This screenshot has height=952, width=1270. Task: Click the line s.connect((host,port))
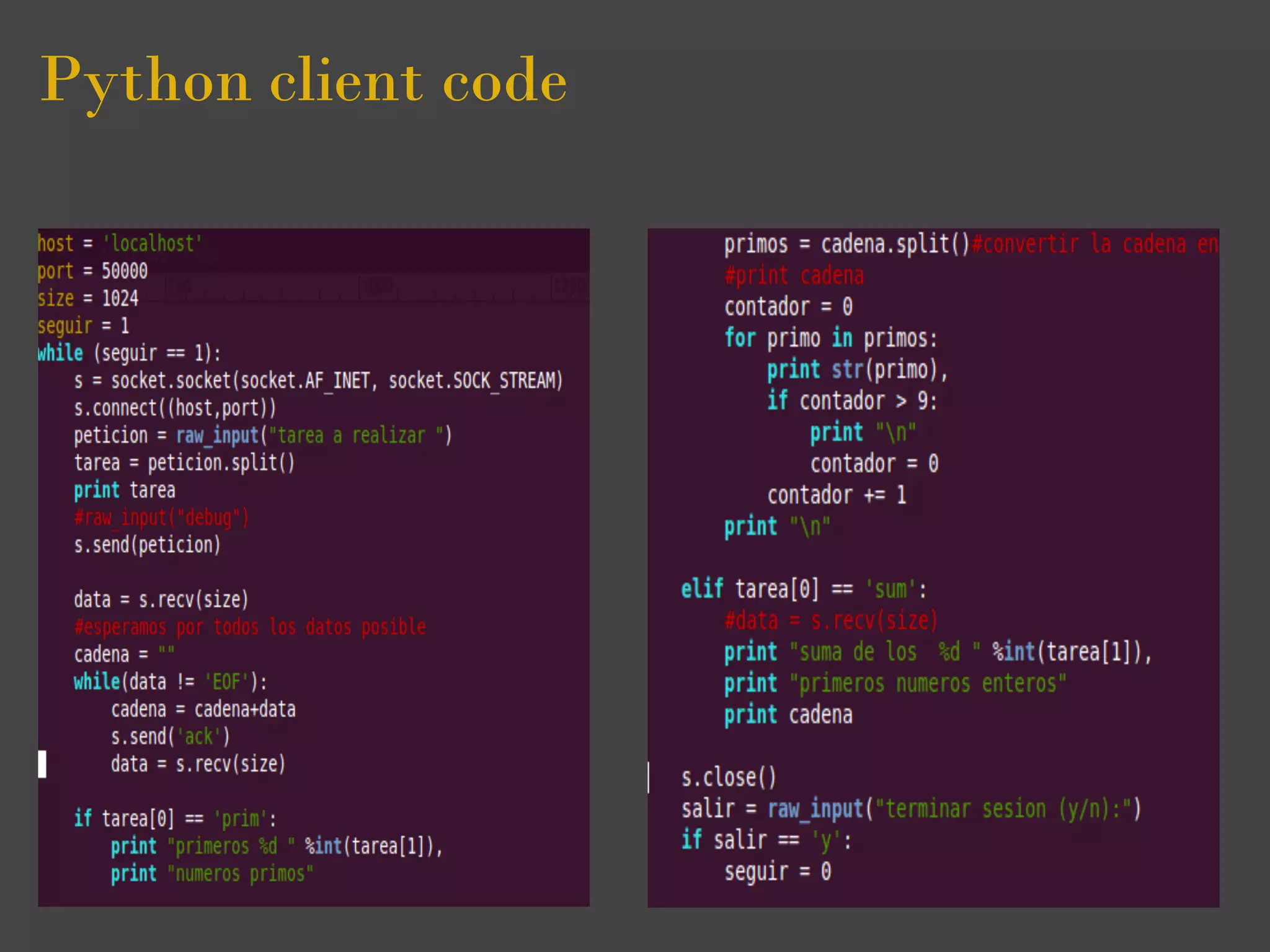click(175, 408)
